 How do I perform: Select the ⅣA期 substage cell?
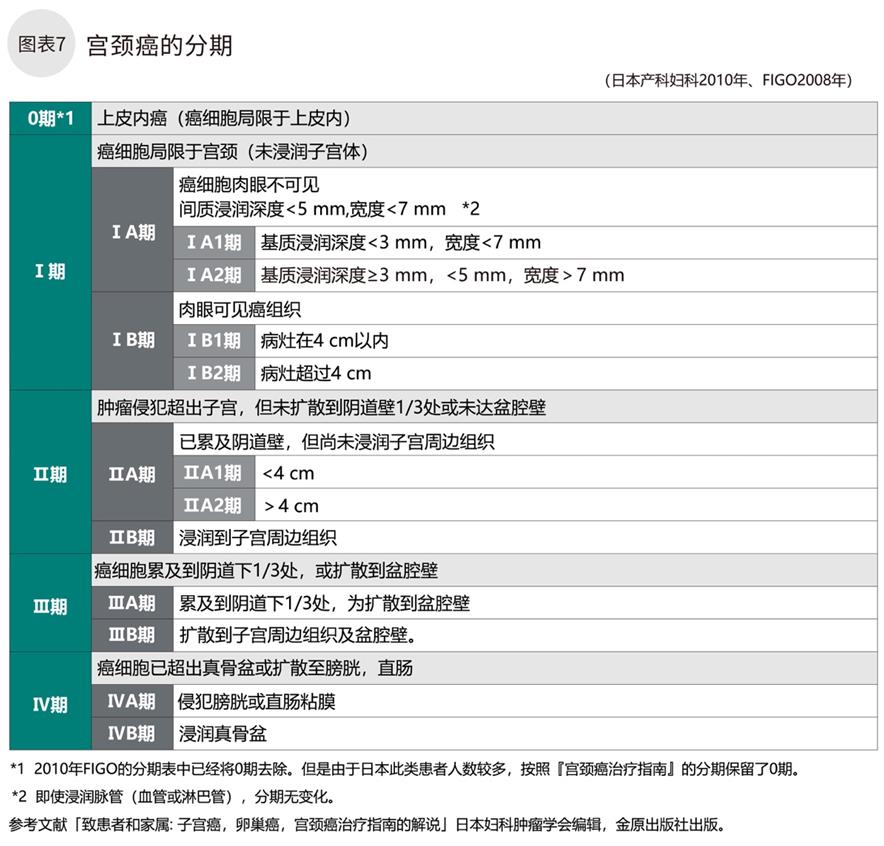(x=132, y=702)
